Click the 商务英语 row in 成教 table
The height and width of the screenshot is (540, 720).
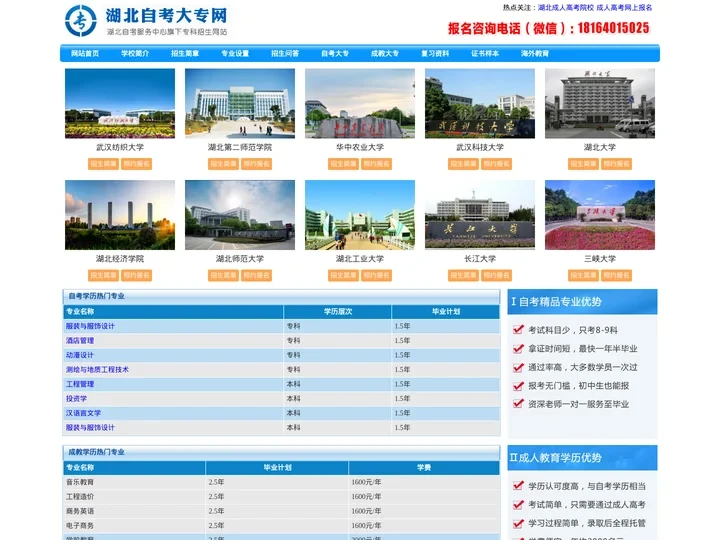click(x=281, y=511)
